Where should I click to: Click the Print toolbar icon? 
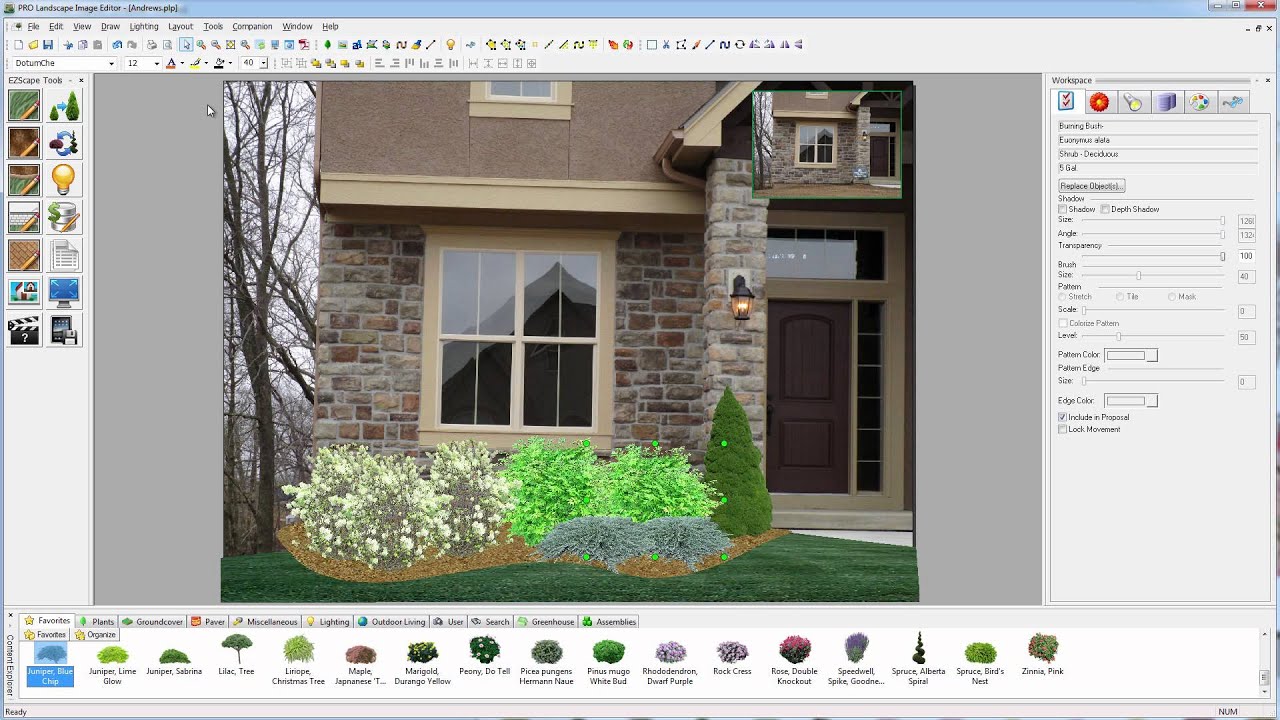tap(152, 45)
